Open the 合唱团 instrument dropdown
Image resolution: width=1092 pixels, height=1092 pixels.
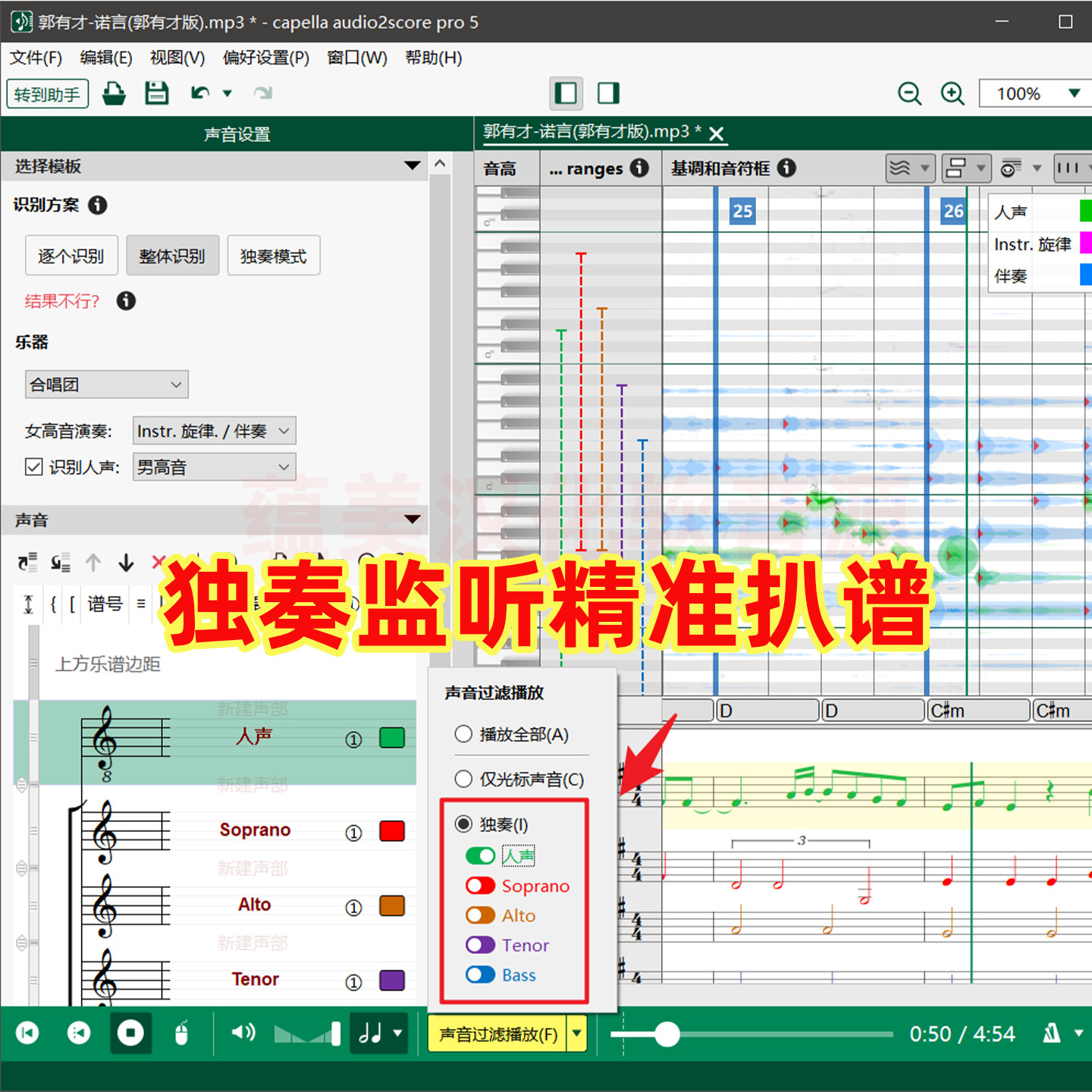pyautogui.click(x=106, y=384)
